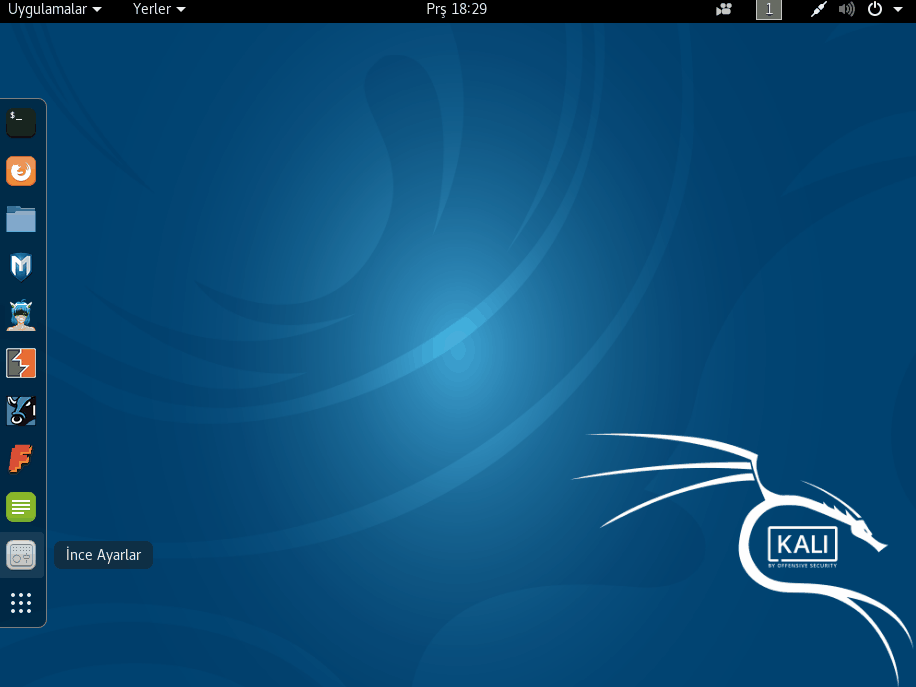Image resolution: width=916 pixels, height=687 pixels.
Task: Launch Firefox browser from the dock
Action: pyautogui.click(x=21, y=171)
